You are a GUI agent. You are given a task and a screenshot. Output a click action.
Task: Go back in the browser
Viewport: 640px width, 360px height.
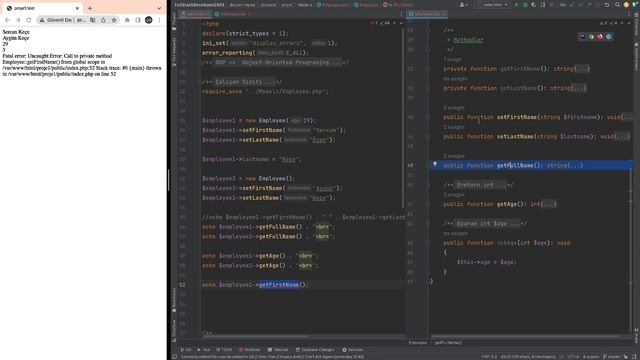7,20
